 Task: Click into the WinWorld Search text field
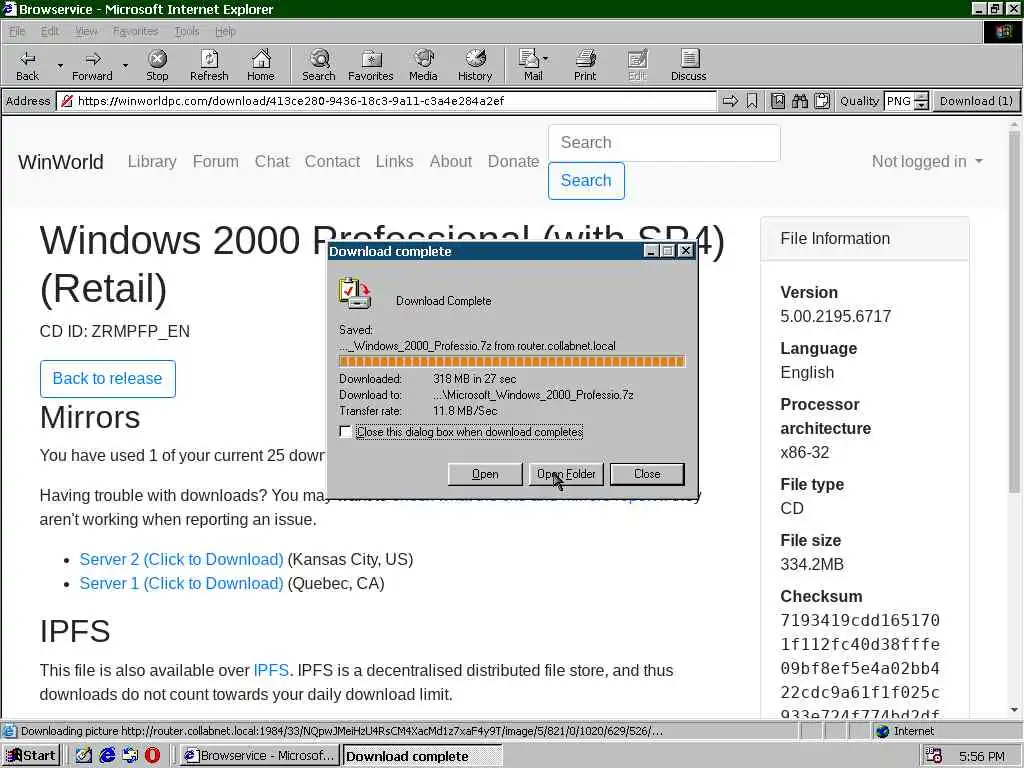[664, 142]
